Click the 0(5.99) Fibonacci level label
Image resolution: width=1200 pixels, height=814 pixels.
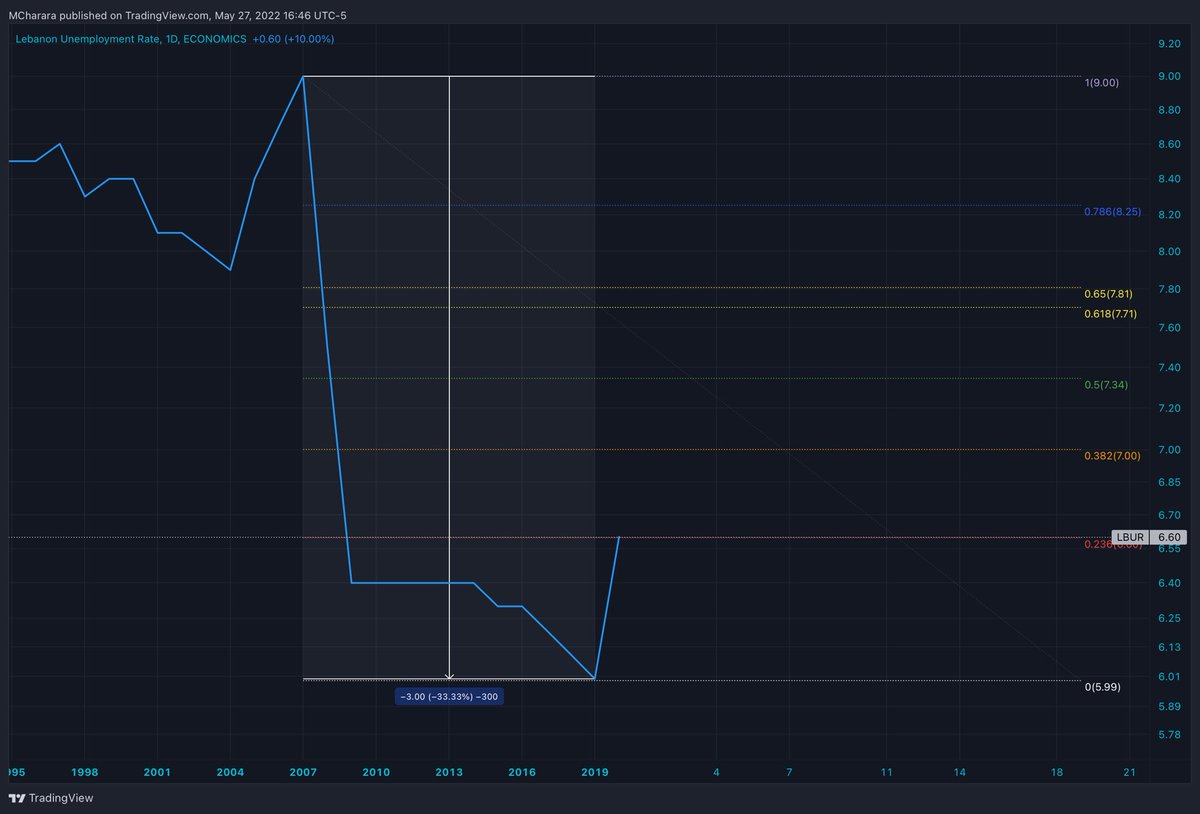(1102, 687)
